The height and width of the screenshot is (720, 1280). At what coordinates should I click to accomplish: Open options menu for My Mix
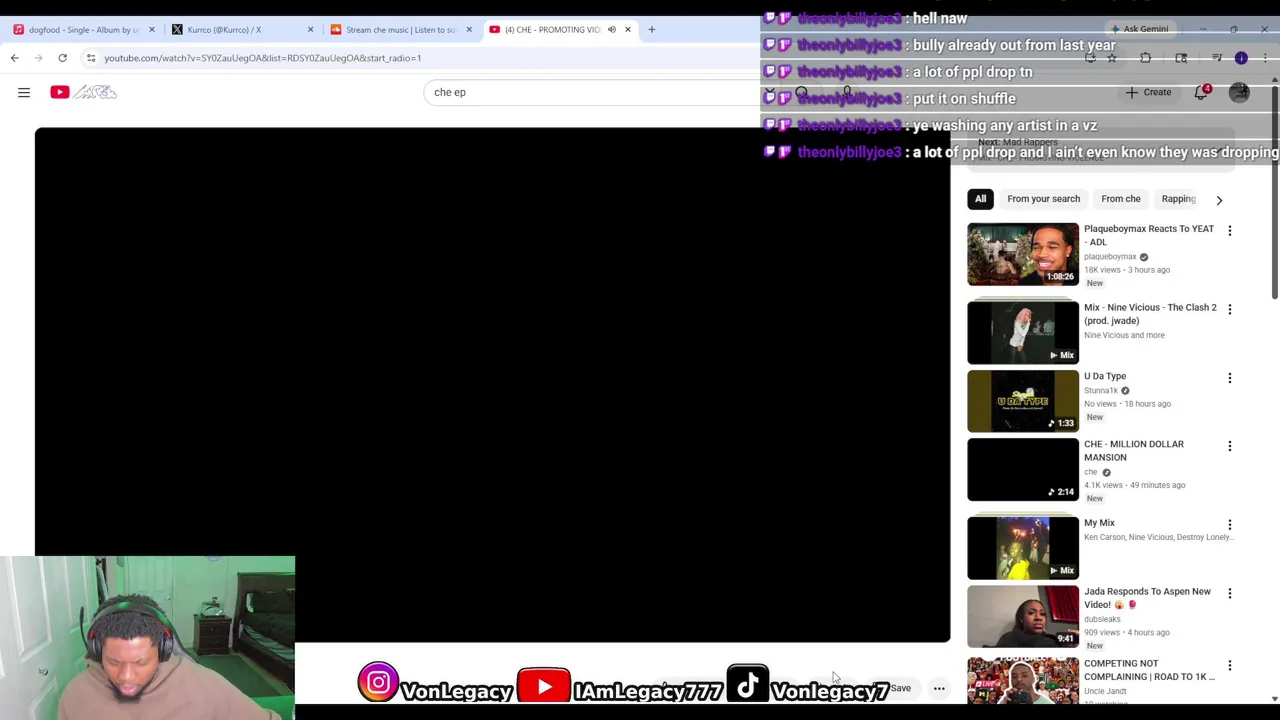click(1230, 525)
